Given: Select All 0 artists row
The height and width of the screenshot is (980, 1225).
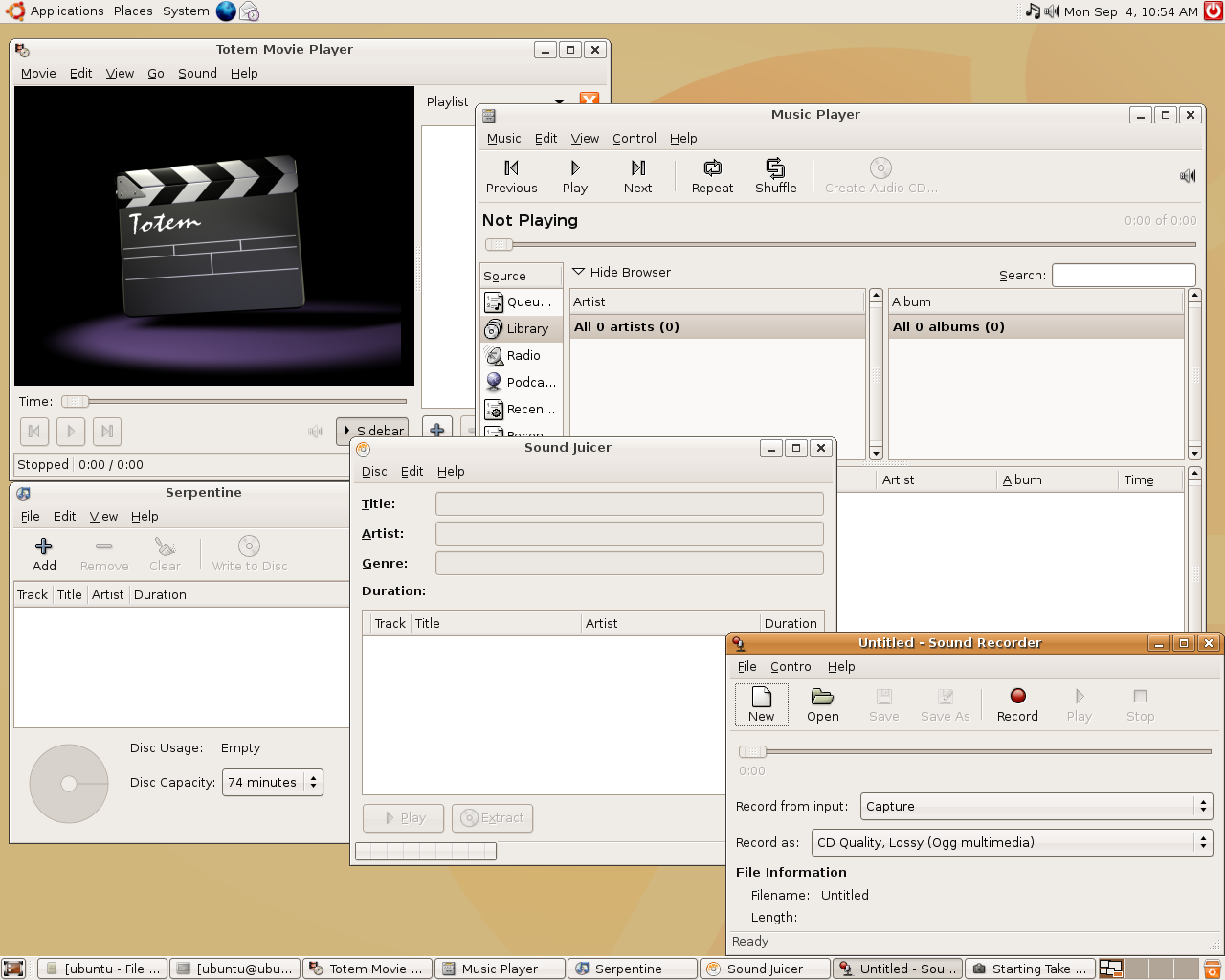Looking at the screenshot, I should (x=717, y=326).
